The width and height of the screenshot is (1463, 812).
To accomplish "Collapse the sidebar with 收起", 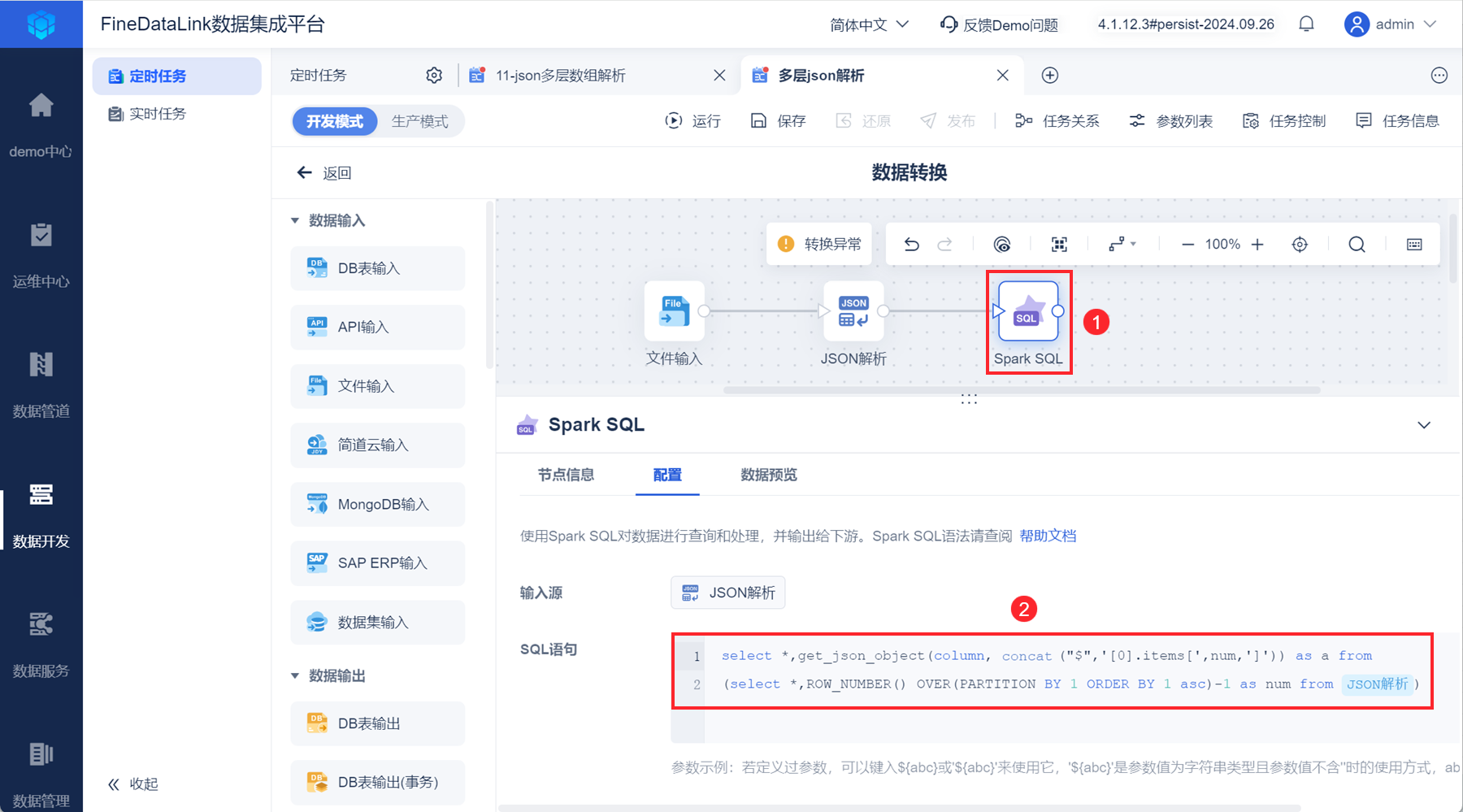I will pos(133,784).
